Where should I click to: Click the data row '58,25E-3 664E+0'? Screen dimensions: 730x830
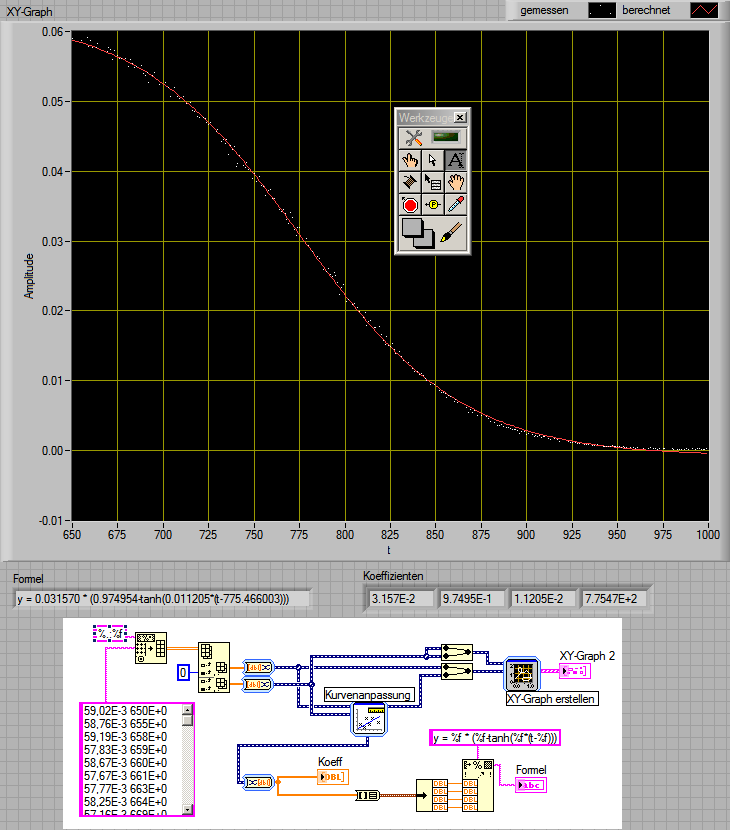tap(125, 802)
